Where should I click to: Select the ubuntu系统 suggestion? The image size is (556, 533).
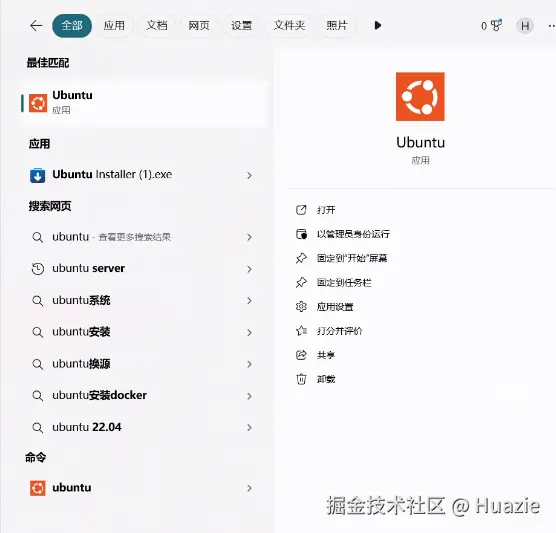143,300
